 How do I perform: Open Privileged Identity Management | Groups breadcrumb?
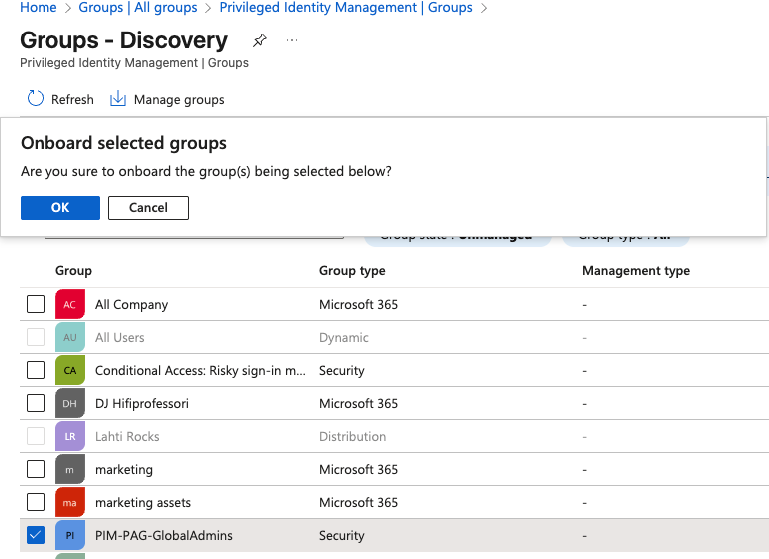pos(346,8)
